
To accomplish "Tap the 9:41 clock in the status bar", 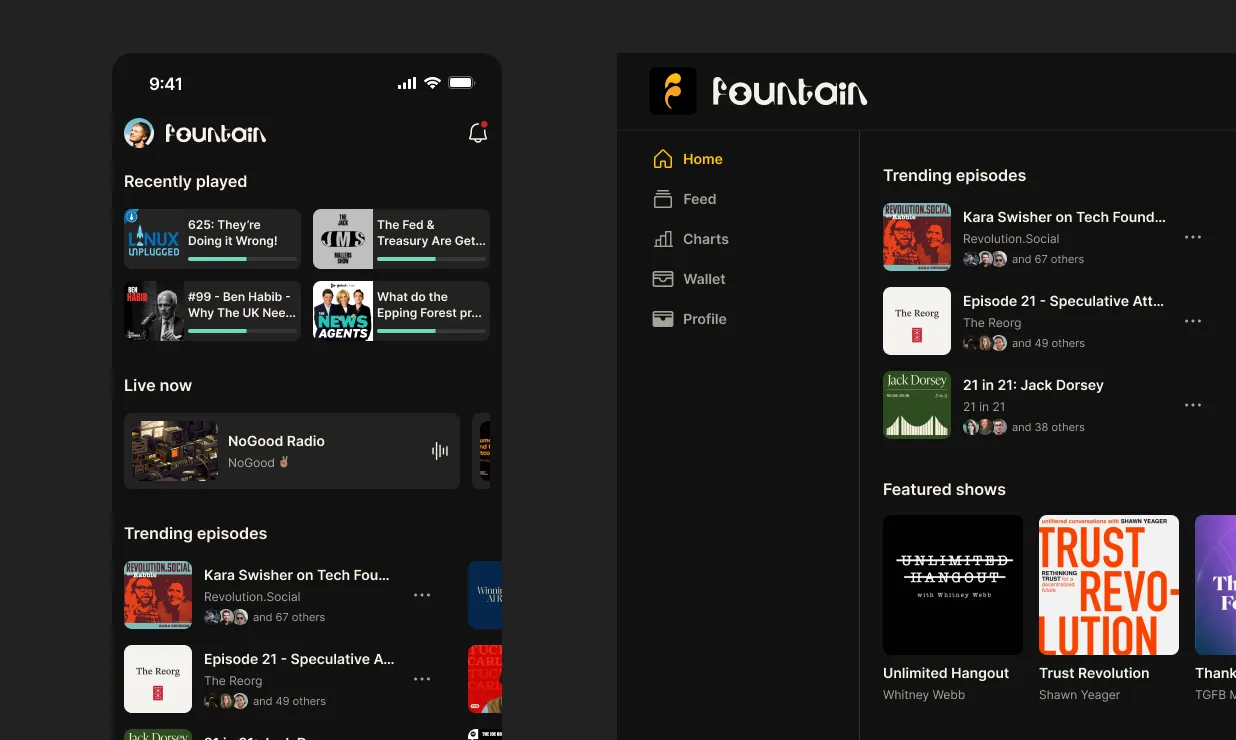I will (x=166, y=84).
